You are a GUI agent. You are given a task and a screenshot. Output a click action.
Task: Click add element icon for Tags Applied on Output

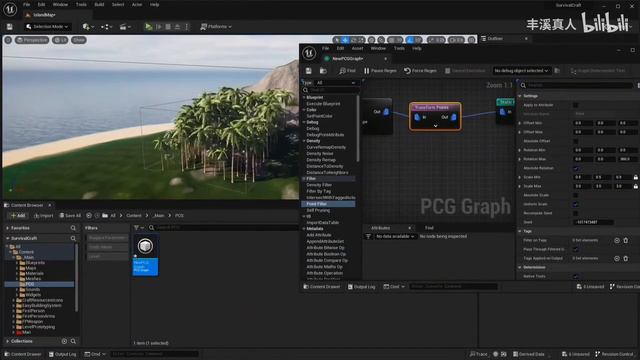617,258
